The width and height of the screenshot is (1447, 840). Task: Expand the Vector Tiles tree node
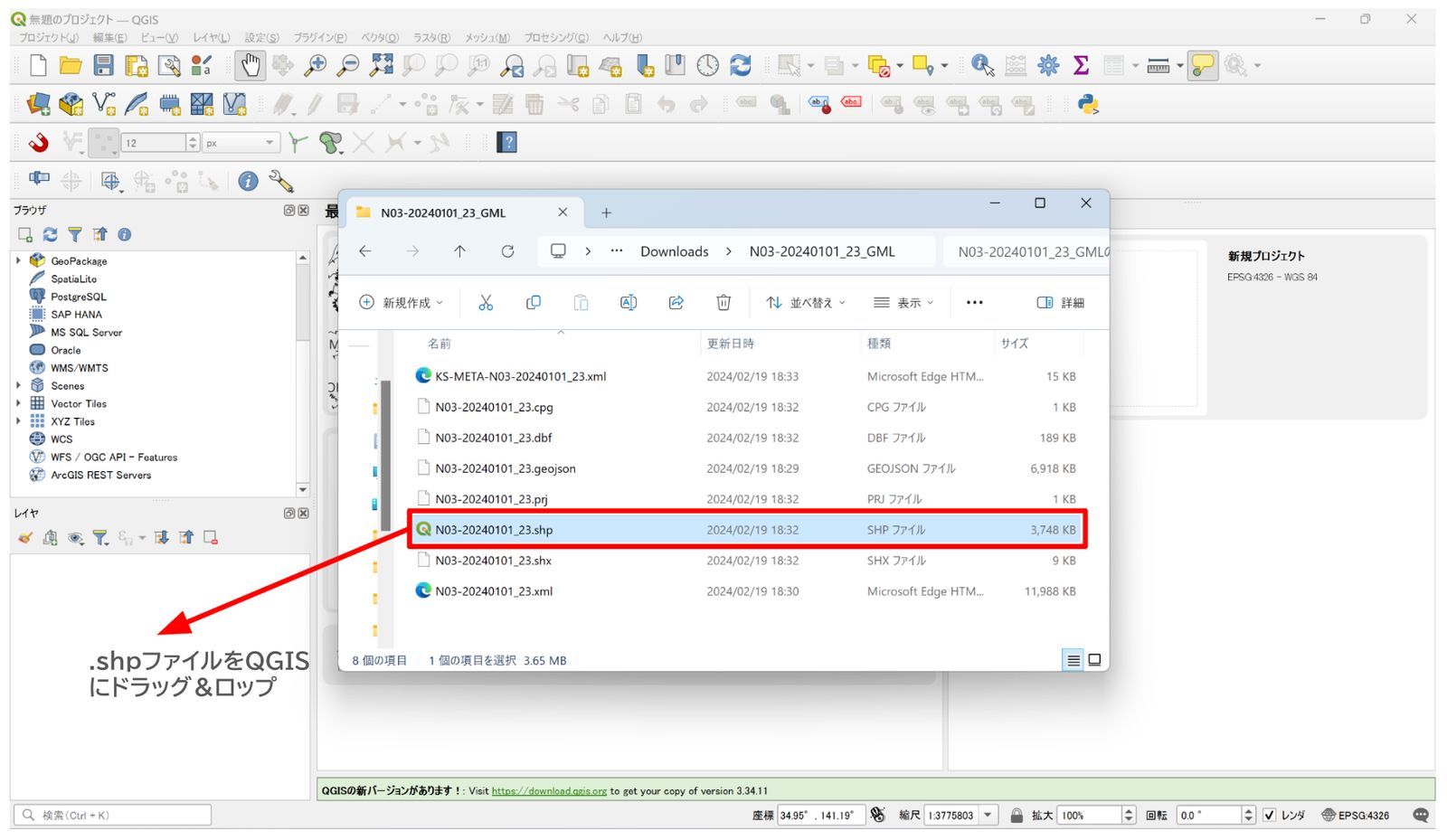click(x=18, y=403)
